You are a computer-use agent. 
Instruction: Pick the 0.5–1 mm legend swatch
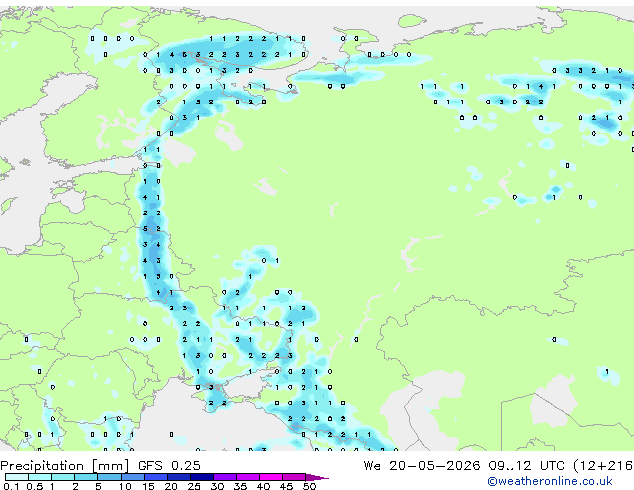(40, 477)
